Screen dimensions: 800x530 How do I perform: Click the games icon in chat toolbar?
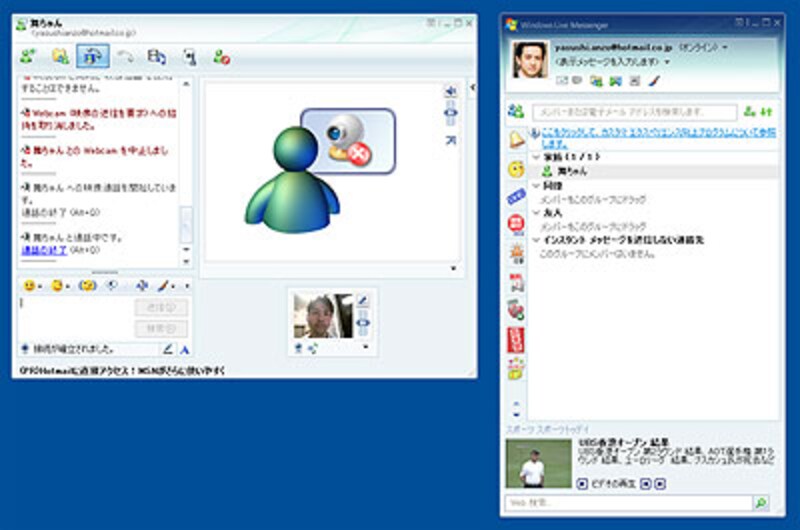(189, 57)
